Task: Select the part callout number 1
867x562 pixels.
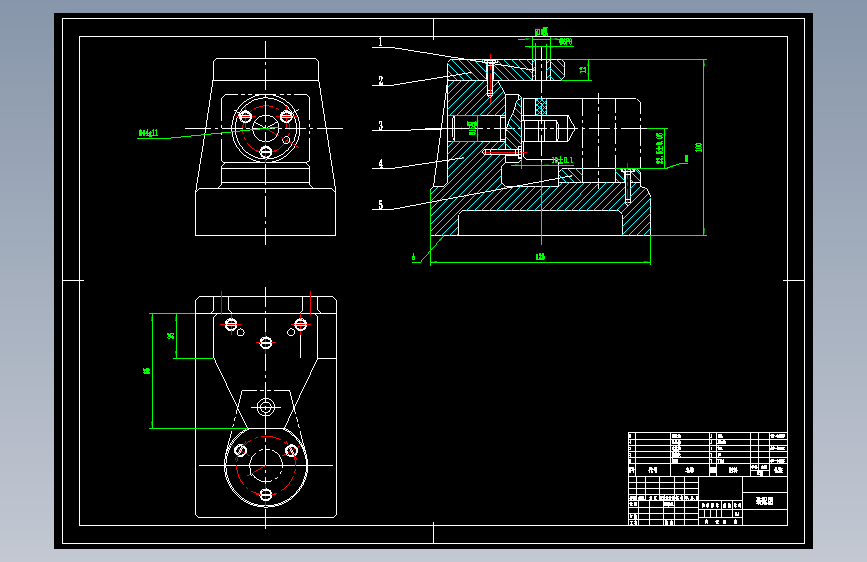Action: point(380,42)
